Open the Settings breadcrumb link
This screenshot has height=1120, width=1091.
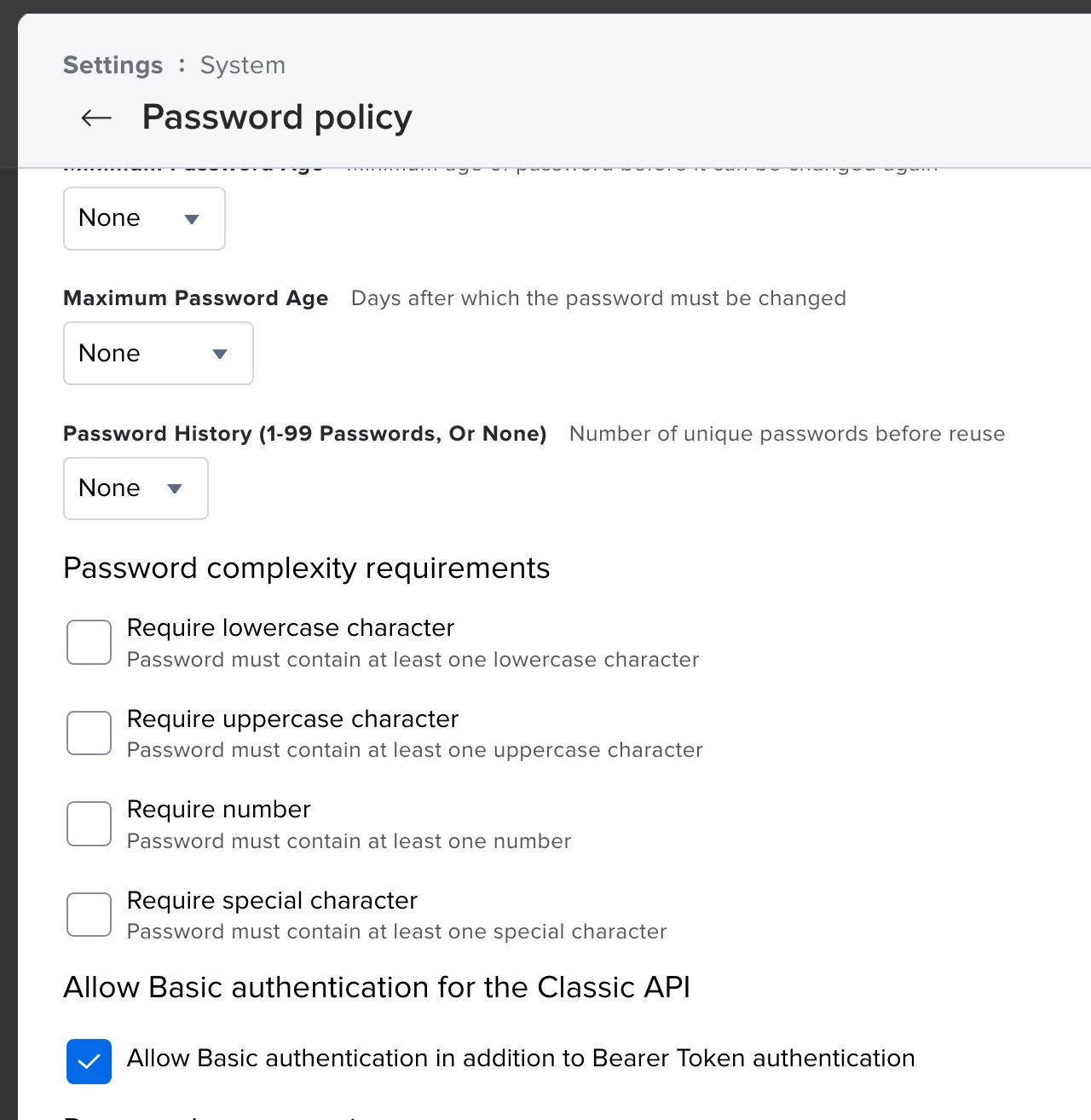click(x=113, y=65)
